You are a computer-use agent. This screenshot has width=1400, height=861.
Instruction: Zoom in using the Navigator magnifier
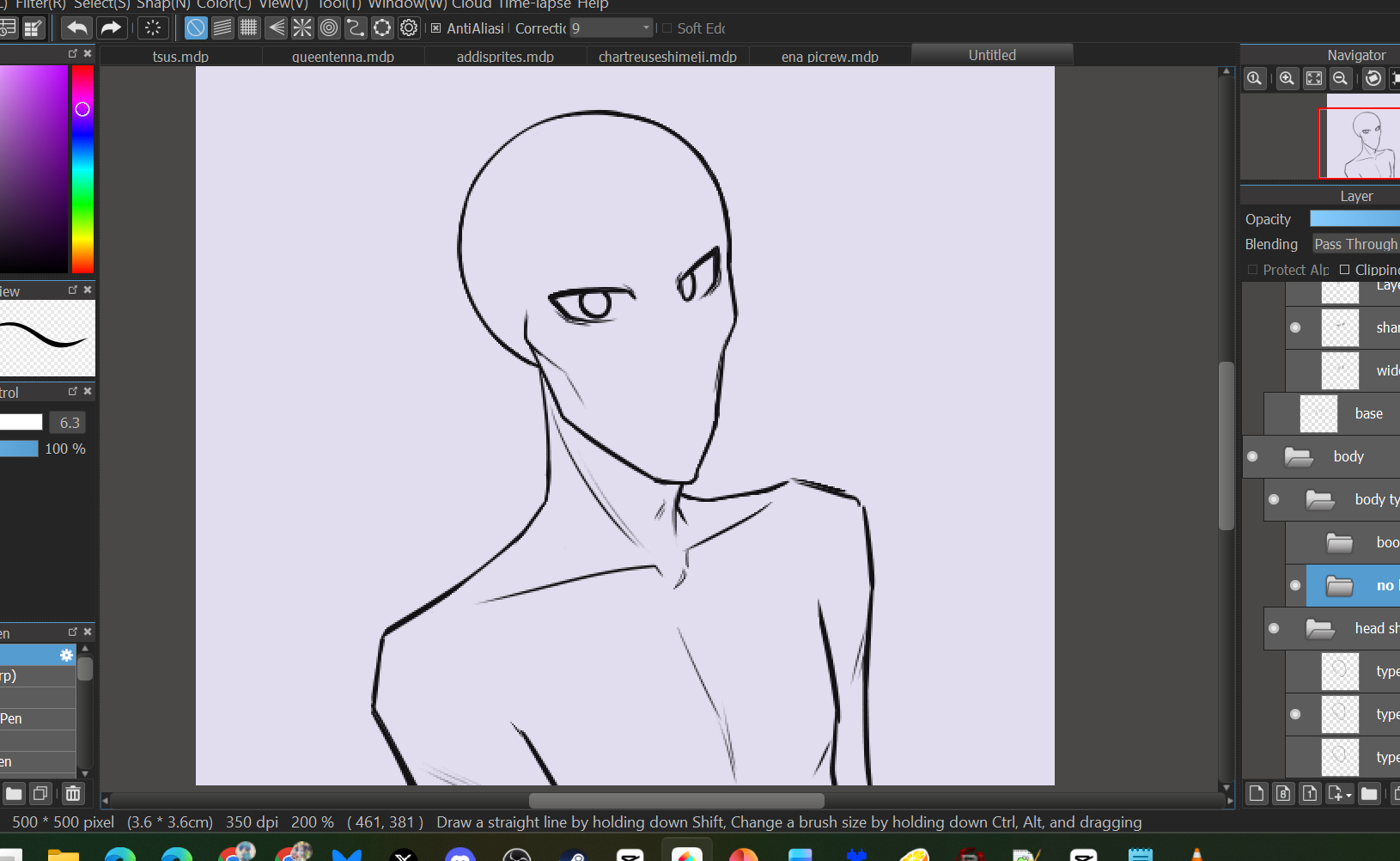[x=1287, y=79]
